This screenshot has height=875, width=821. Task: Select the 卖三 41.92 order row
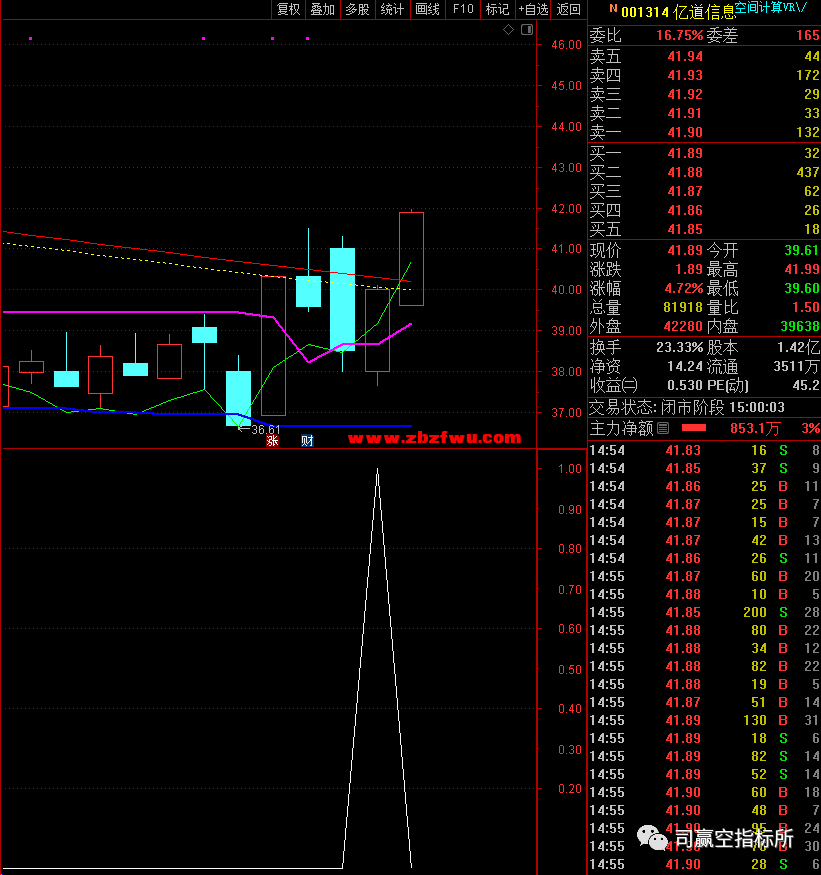click(x=704, y=94)
